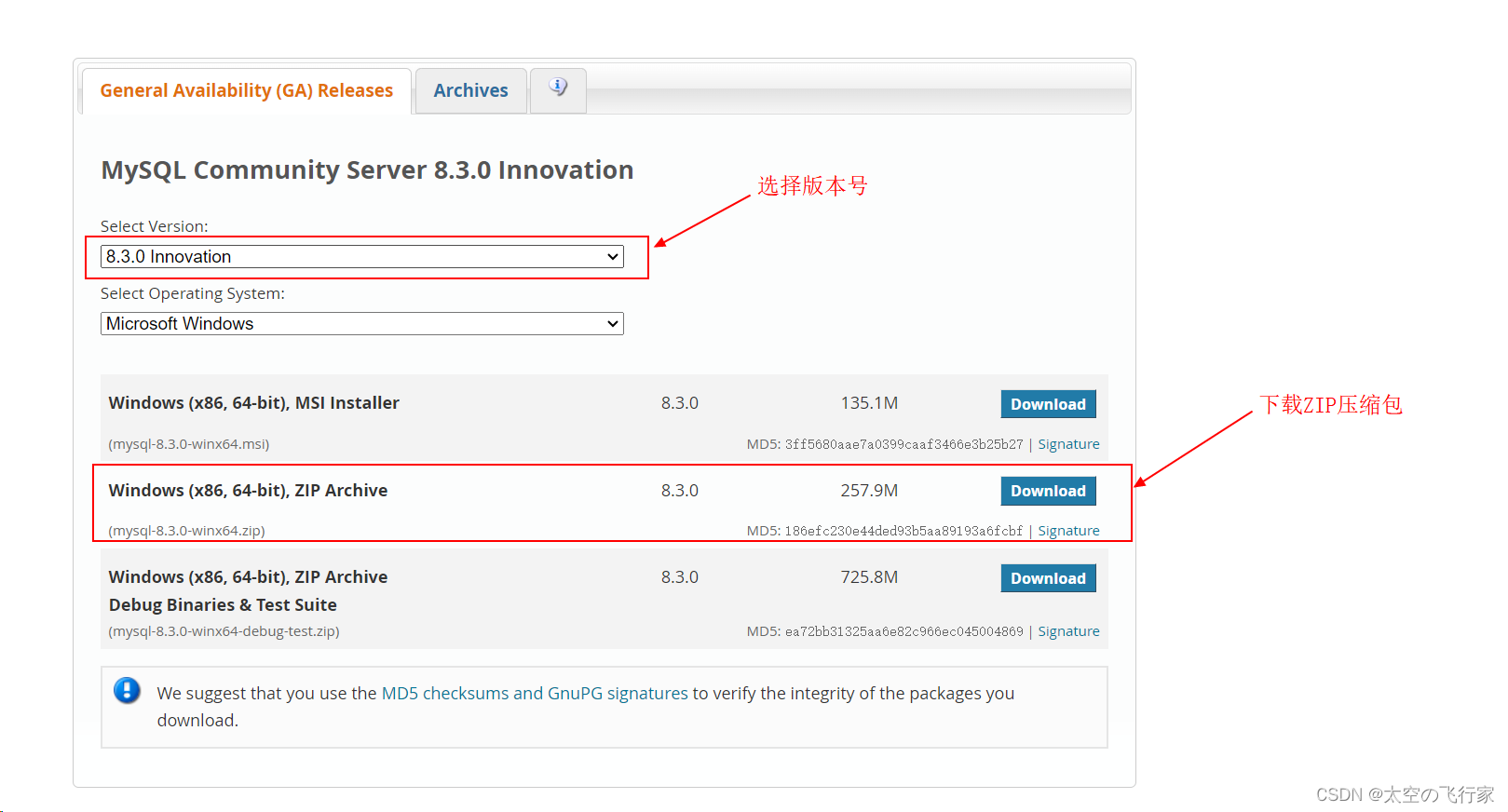The width and height of the screenshot is (1508, 812).
Task: Click the Debug Binaries & Test Suite label
Action: click(x=223, y=605)
